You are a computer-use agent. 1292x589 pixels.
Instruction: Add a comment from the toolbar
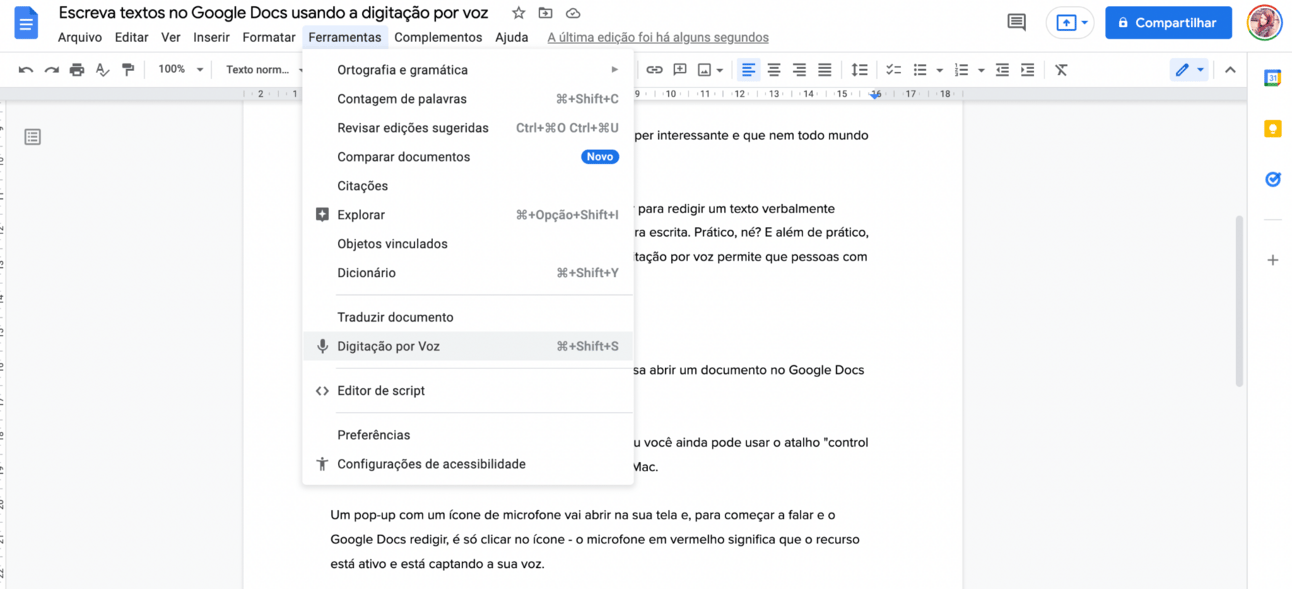[680, 70]
